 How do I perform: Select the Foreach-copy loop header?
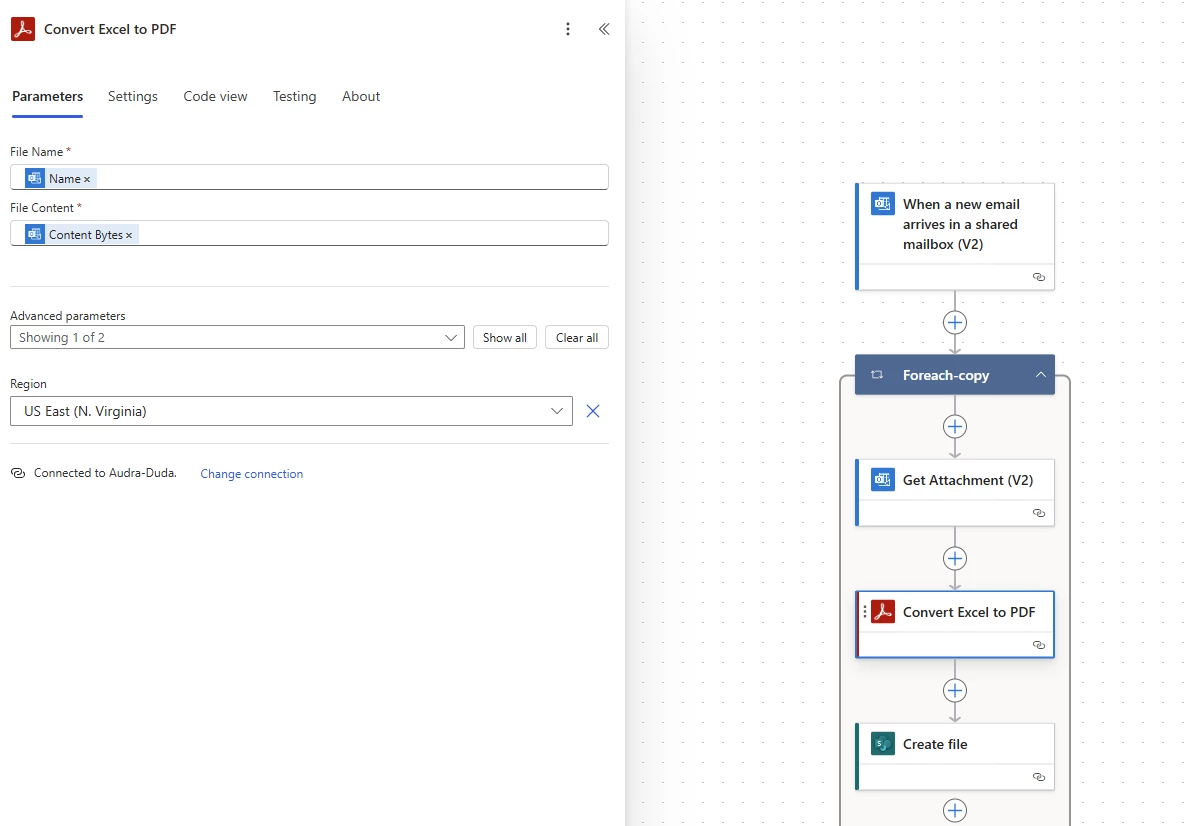coord(955,375)
